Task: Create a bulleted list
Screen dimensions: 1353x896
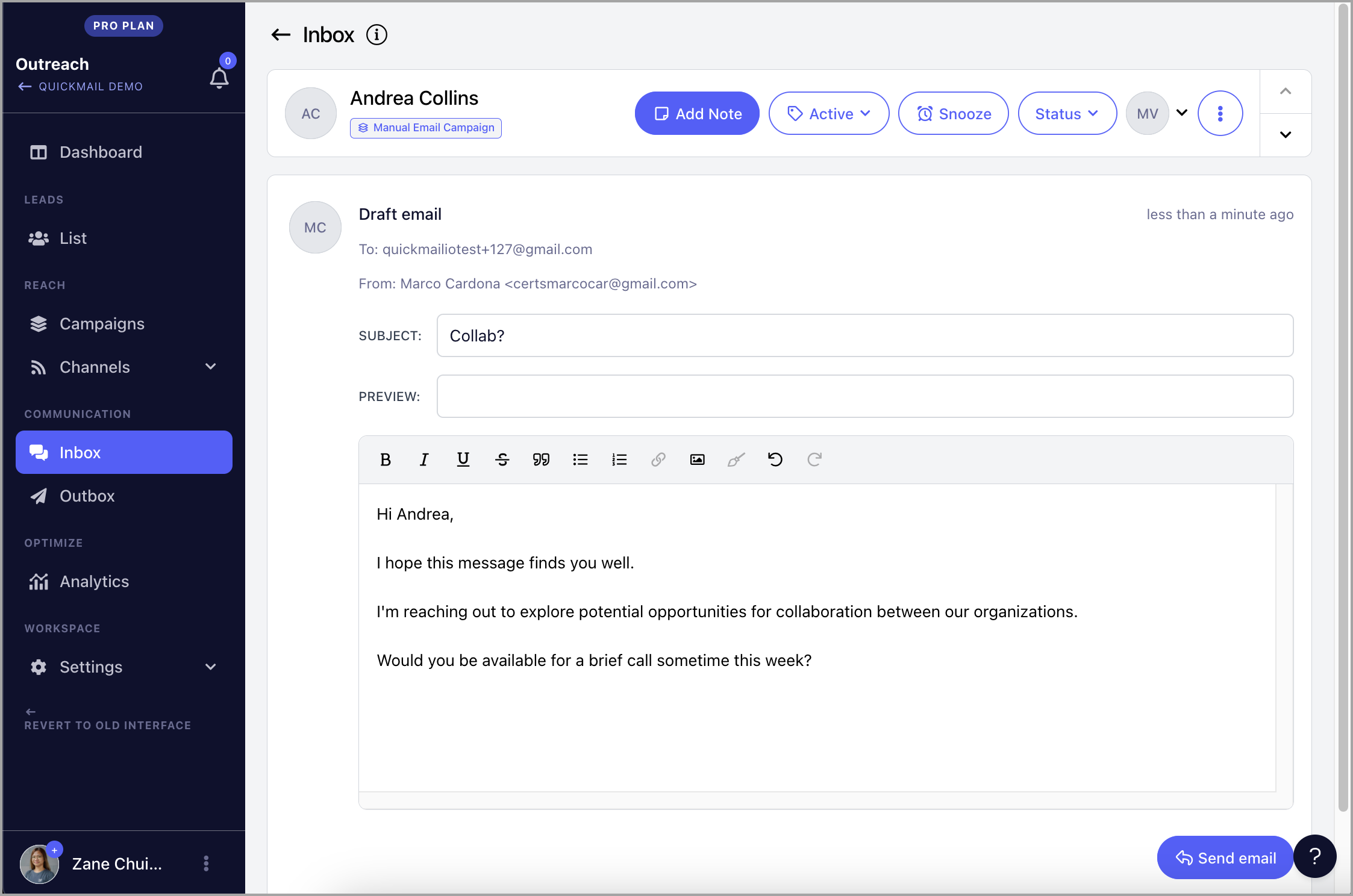Action: pyautogui.click(x=580, y=460)
